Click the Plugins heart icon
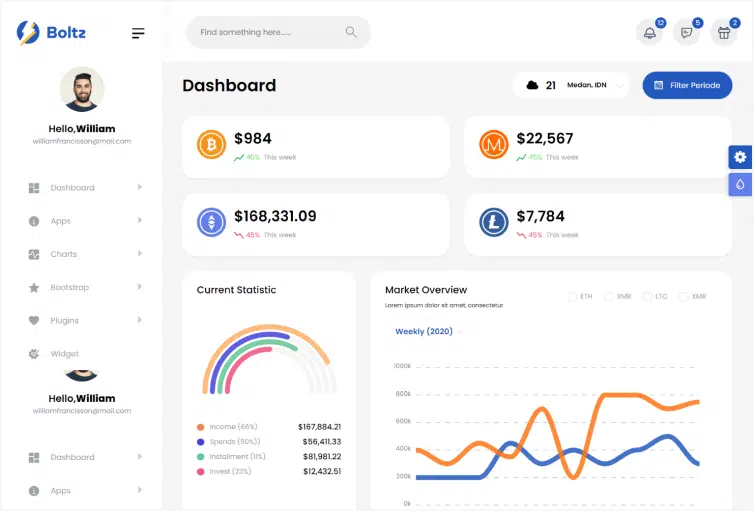Viewport: 754px width, 511px height. tap(34, 320)
